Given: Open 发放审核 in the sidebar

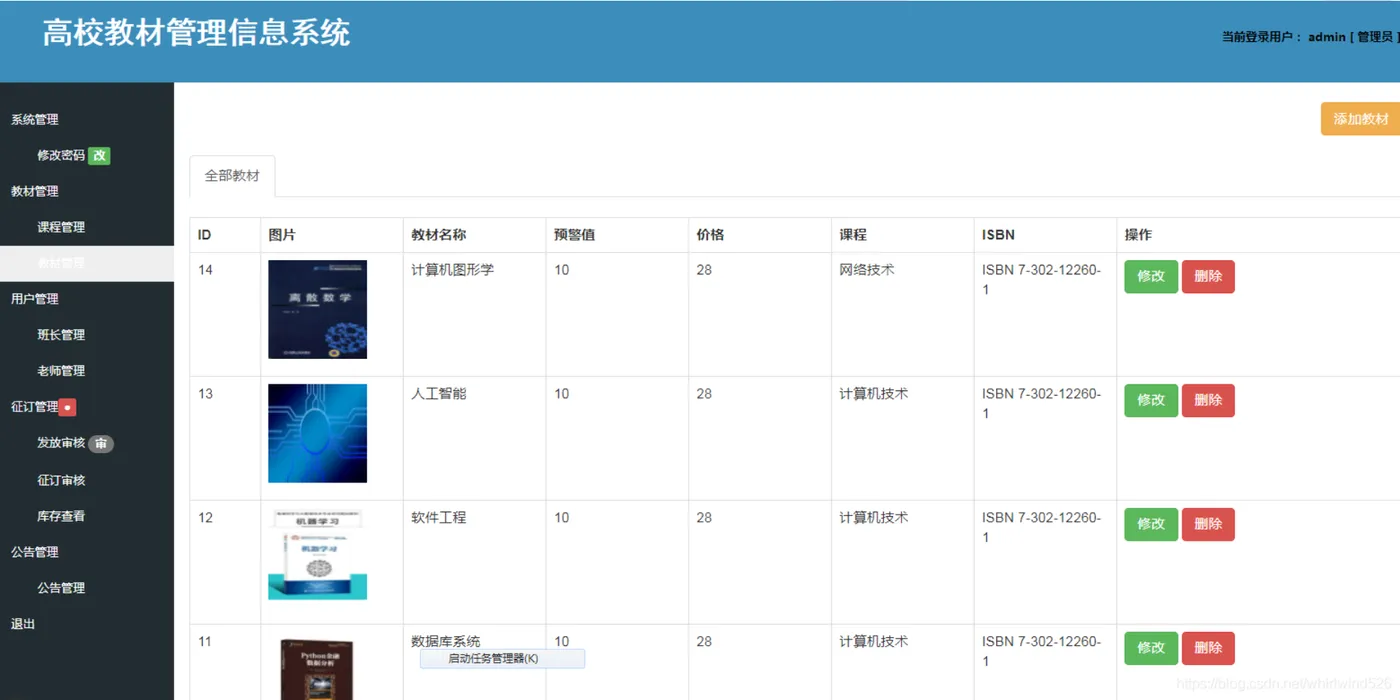Looking at the screenshot, I should (61, 443).
